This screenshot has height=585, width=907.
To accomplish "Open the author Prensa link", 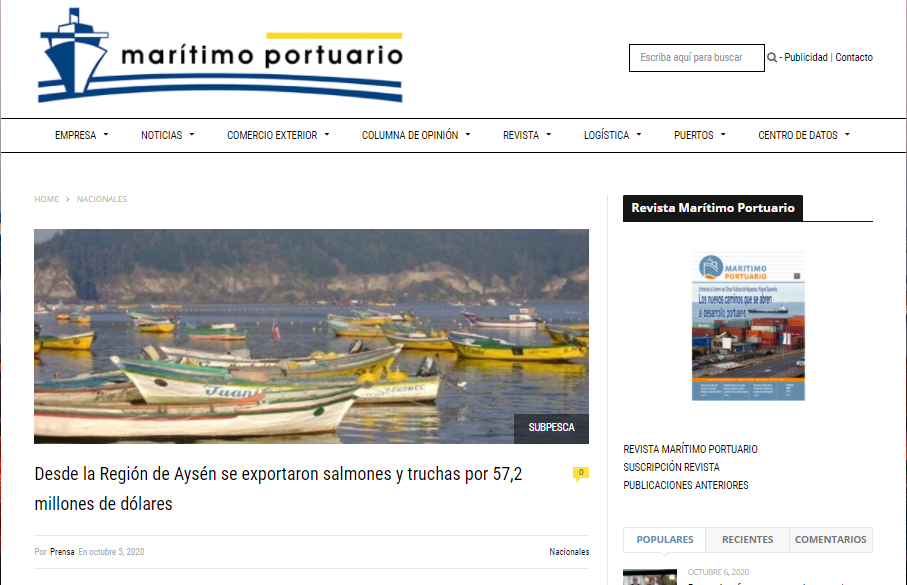I will (x=62, y=552).
